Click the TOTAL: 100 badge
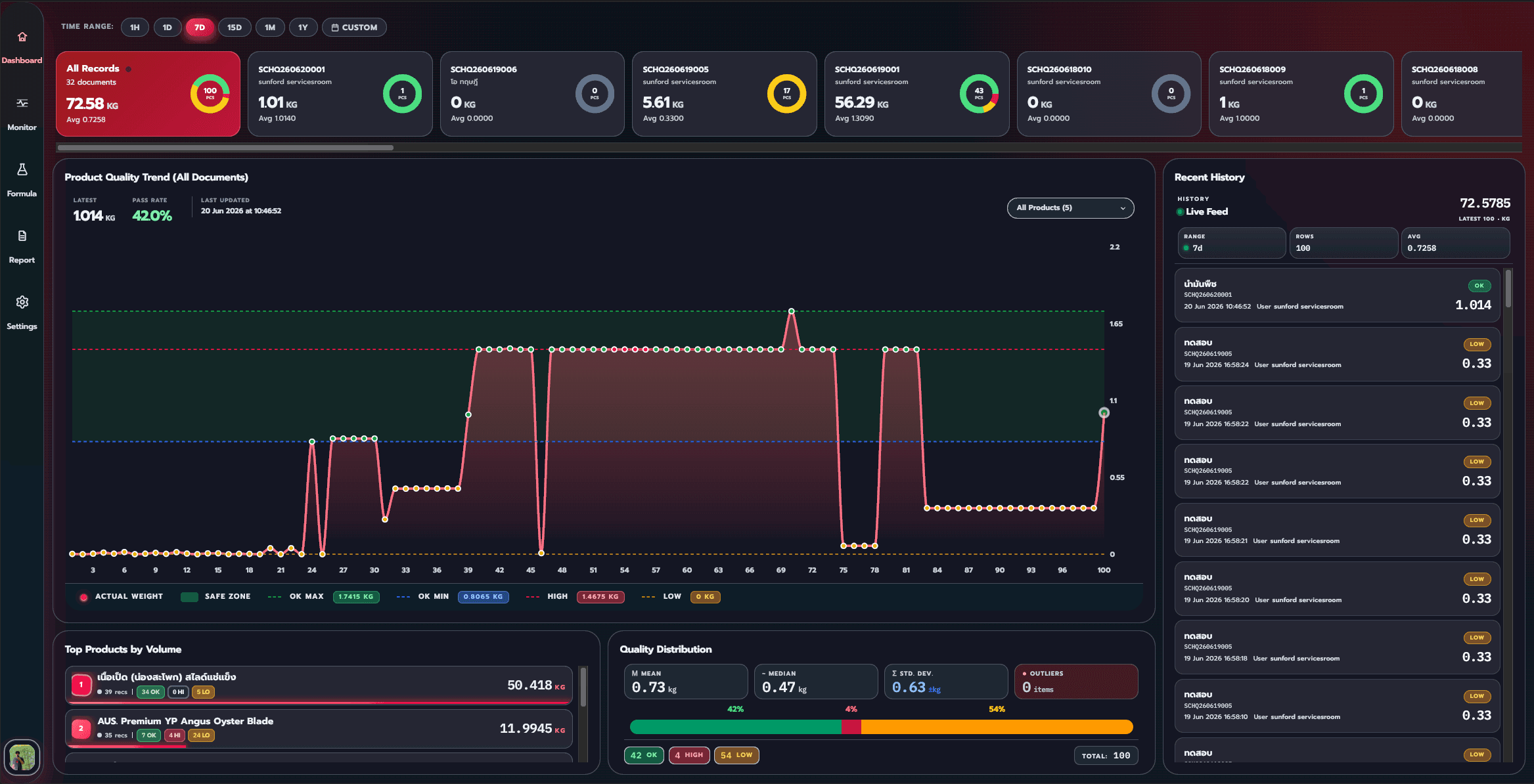 pyautogui.click(x=1106, y=756)
